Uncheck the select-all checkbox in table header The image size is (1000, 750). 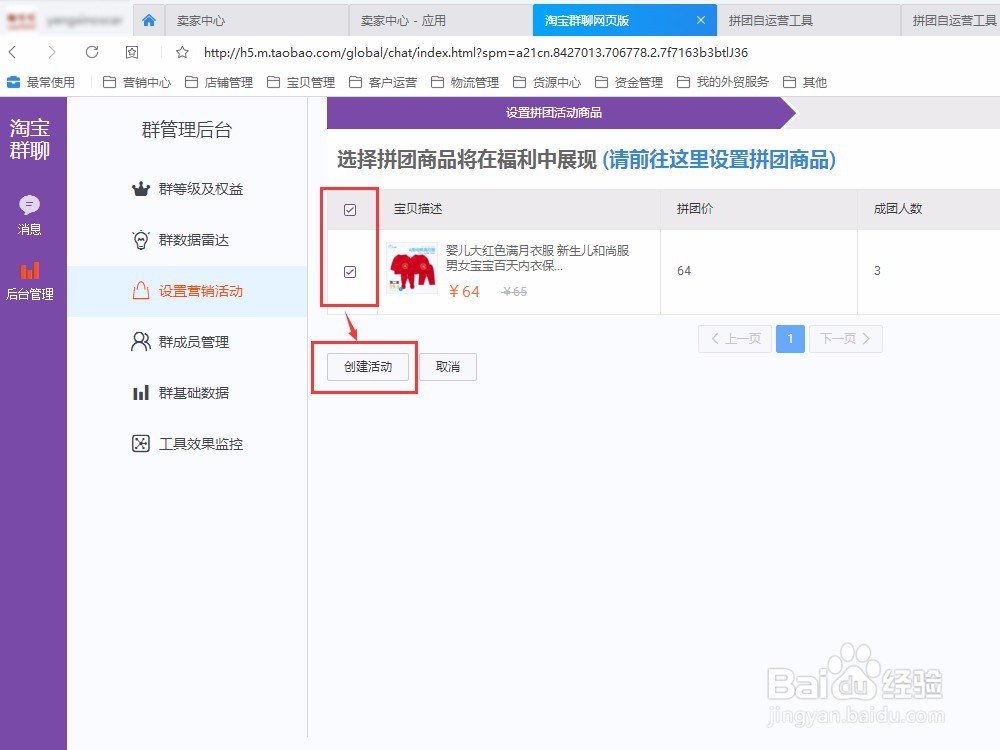[349, 209]
